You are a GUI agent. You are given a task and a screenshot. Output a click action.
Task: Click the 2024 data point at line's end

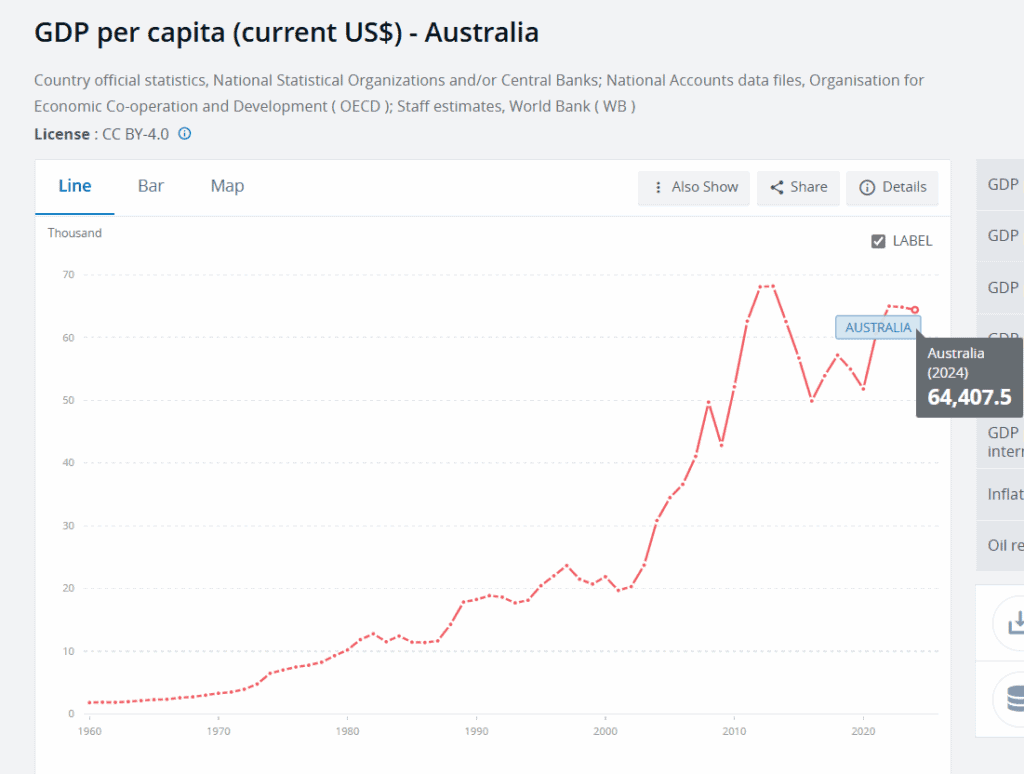tap(916, 308)
